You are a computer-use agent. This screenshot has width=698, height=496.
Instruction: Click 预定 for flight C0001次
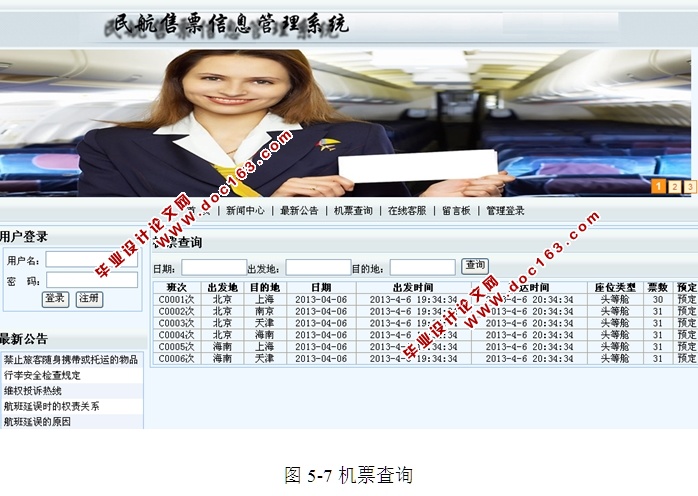click(686, 299)
